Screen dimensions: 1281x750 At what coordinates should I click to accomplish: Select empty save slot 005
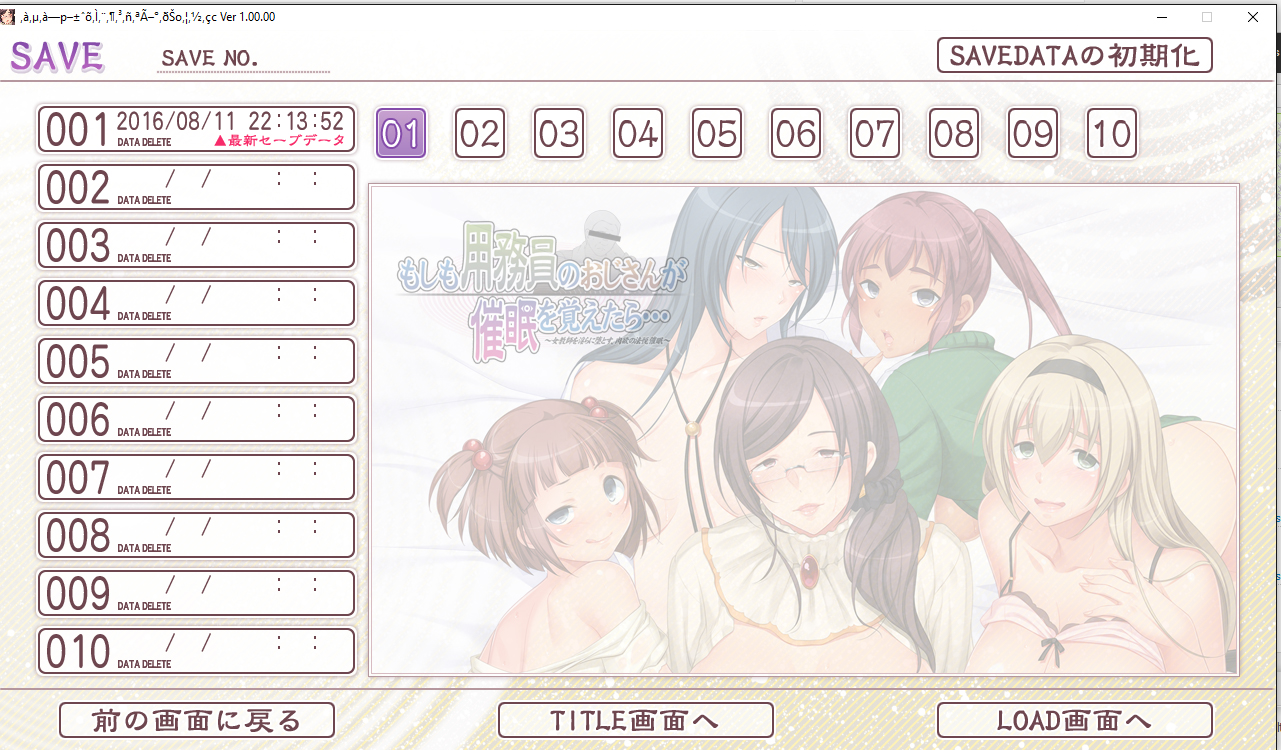(x=196, y=361)
